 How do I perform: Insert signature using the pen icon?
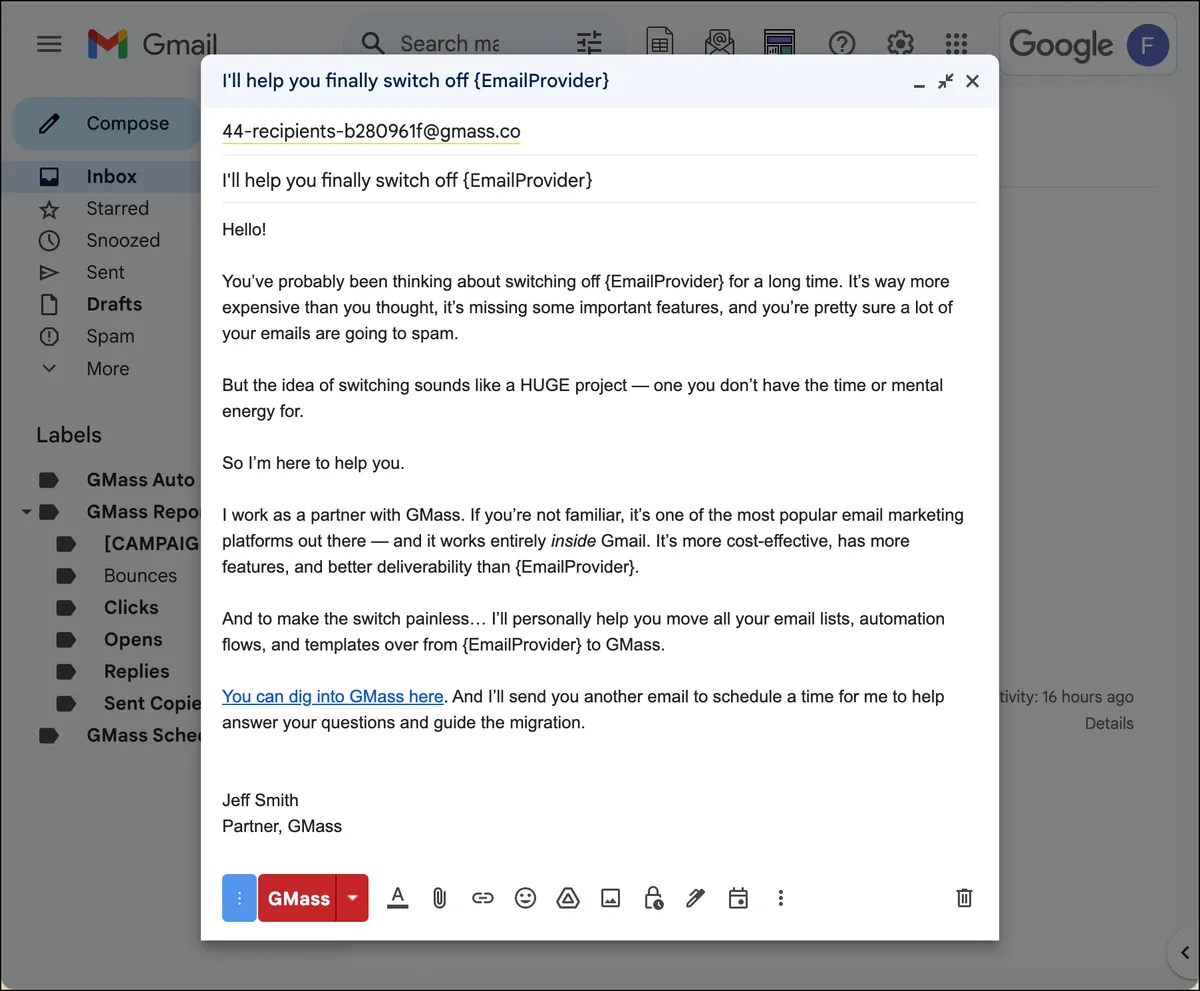(695, 898)
